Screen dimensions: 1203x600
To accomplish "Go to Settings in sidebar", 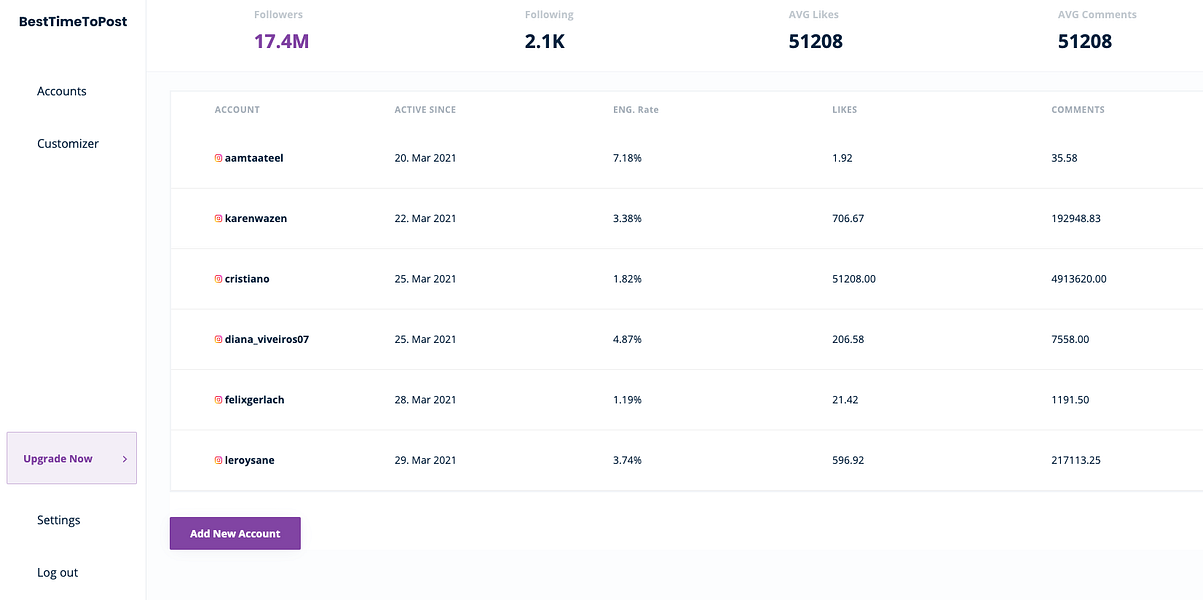I will pos(59,520).
